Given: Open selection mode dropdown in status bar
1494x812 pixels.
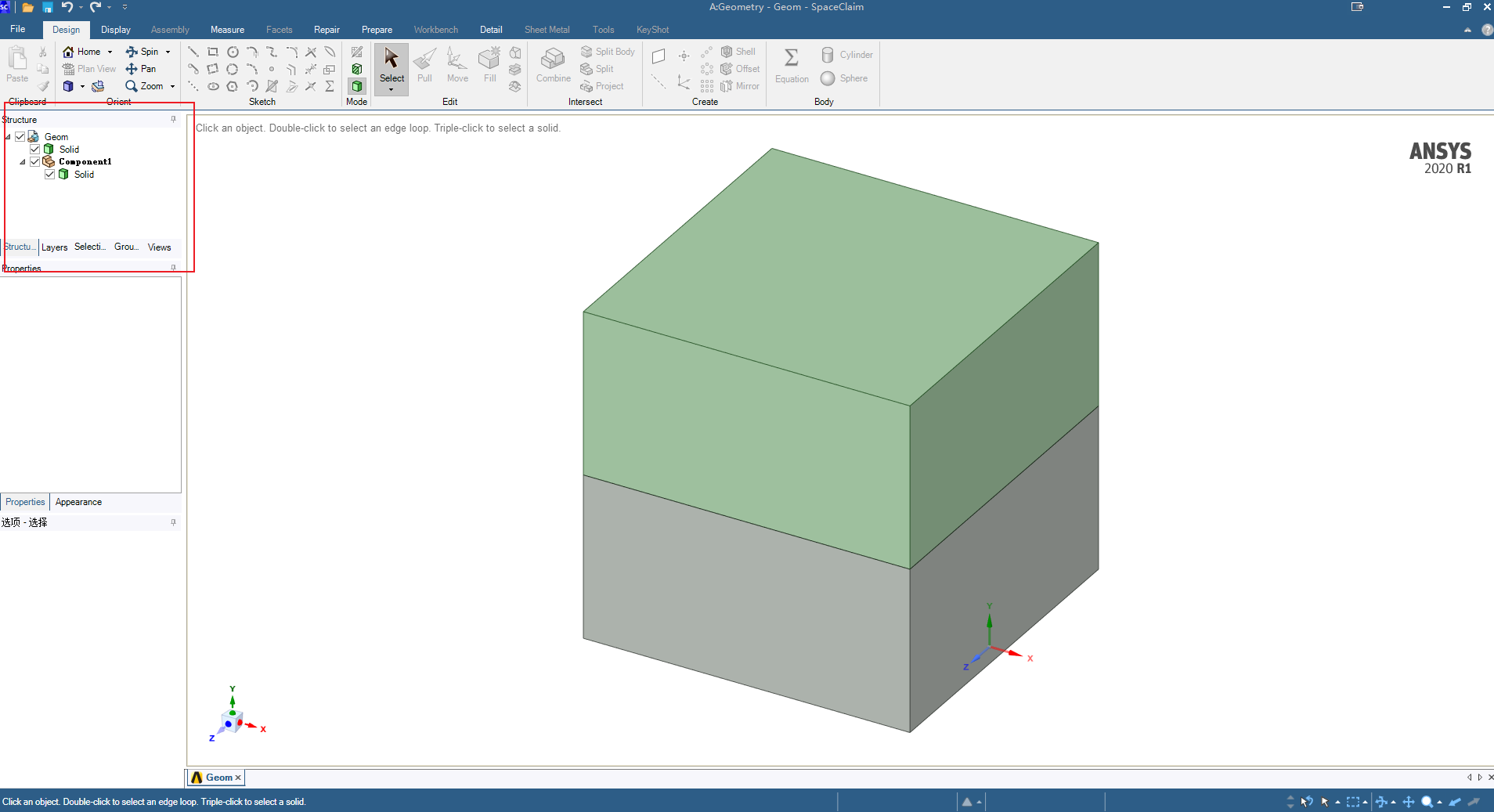Looking at the screenshot, I should pos(1337,802).
